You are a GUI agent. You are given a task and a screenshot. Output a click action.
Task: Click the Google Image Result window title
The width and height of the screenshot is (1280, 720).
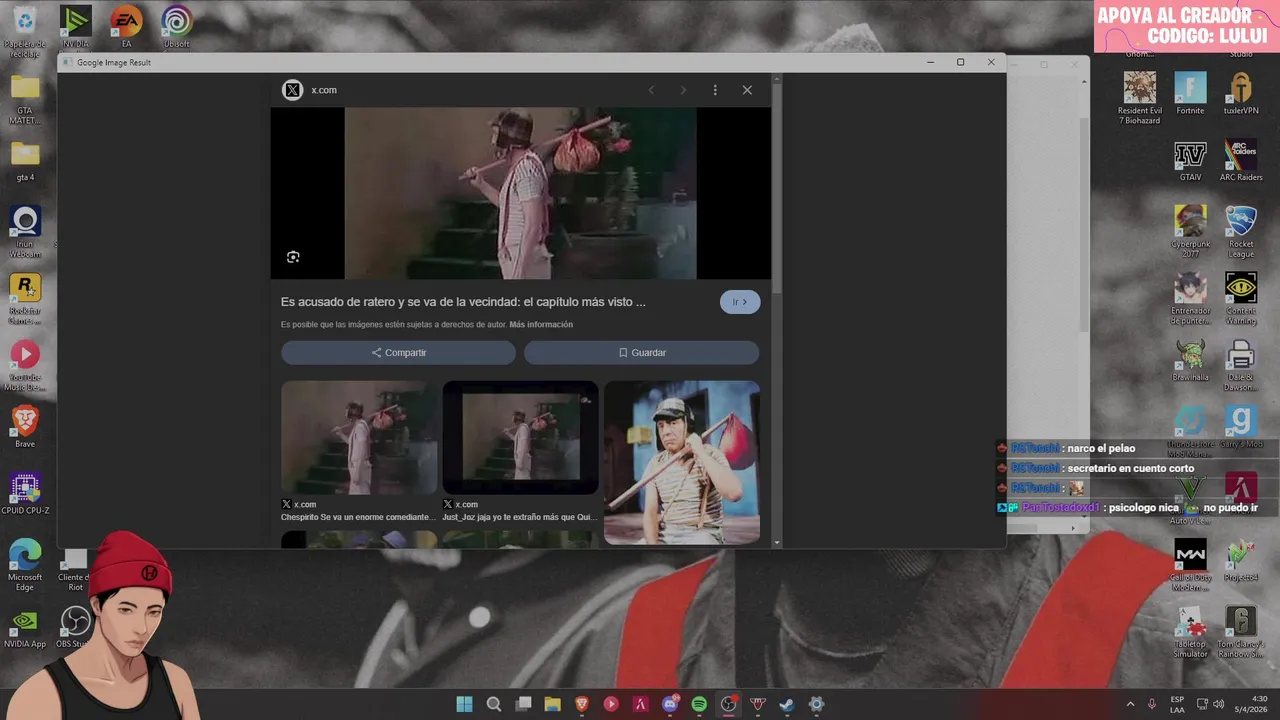[114, 62]
